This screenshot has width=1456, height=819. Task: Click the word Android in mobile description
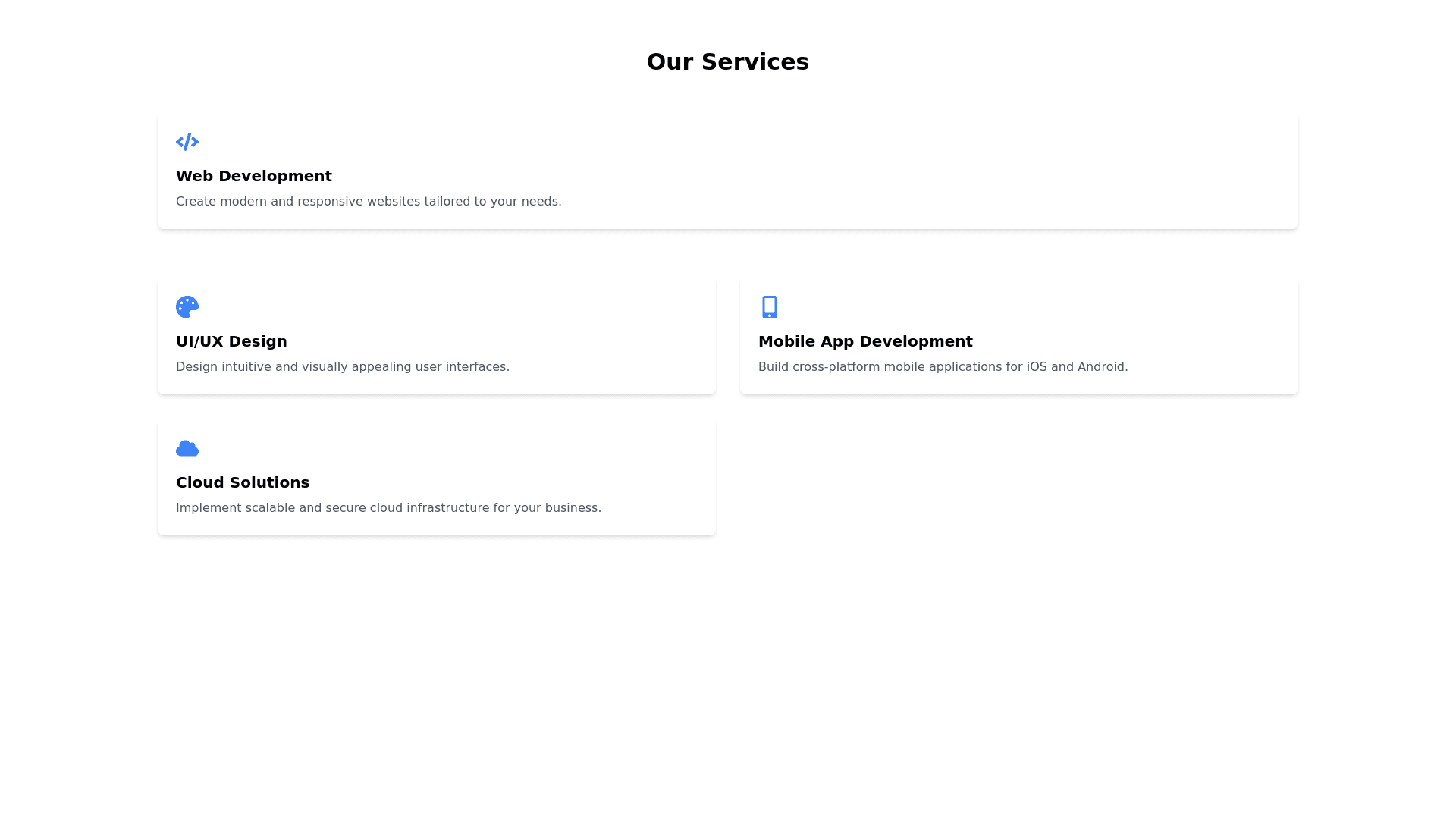coord(1101,367)
